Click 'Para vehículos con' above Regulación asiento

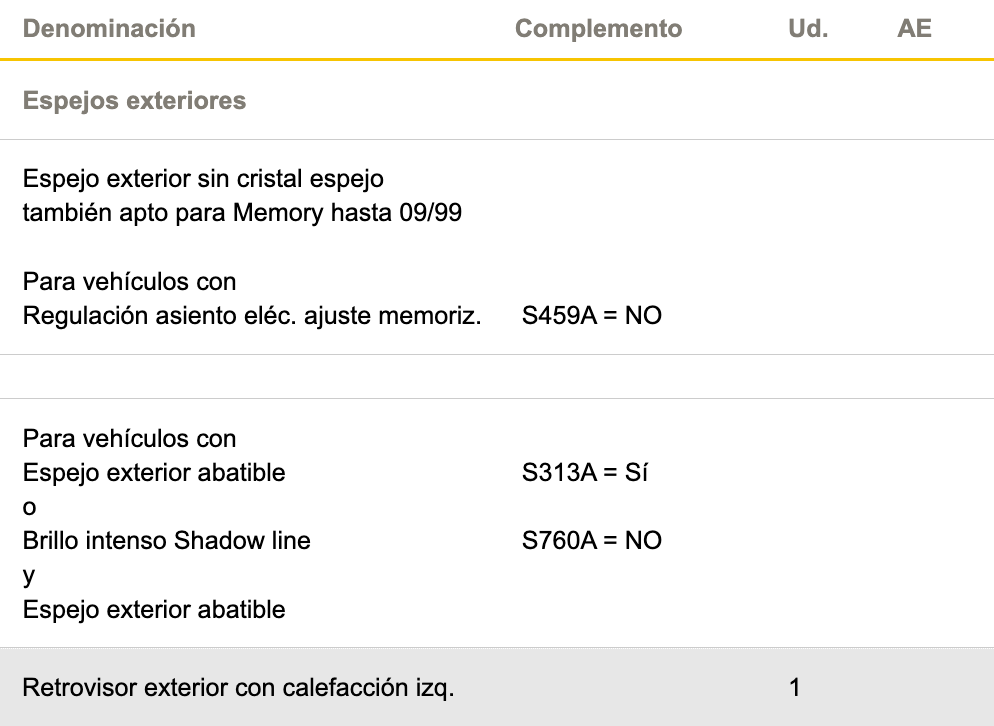(x=129, y=282)
